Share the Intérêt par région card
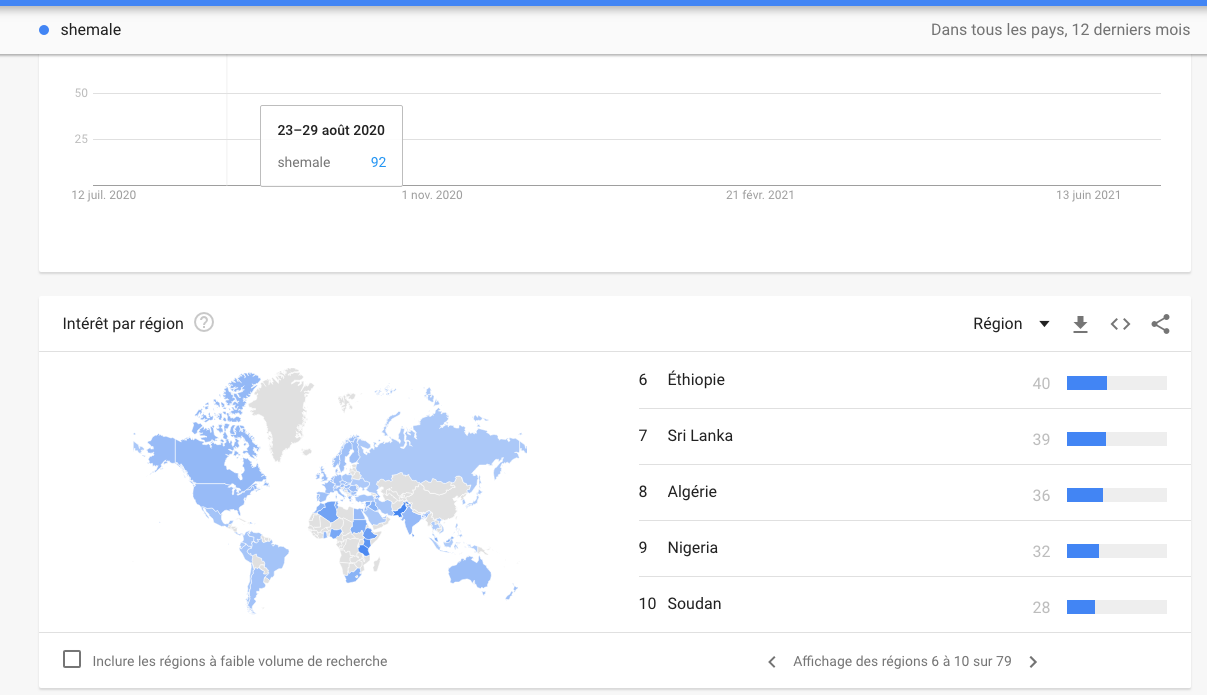Image resolution: width=1207 pixels, height=695 pixels. click(x=1160, y=324)
